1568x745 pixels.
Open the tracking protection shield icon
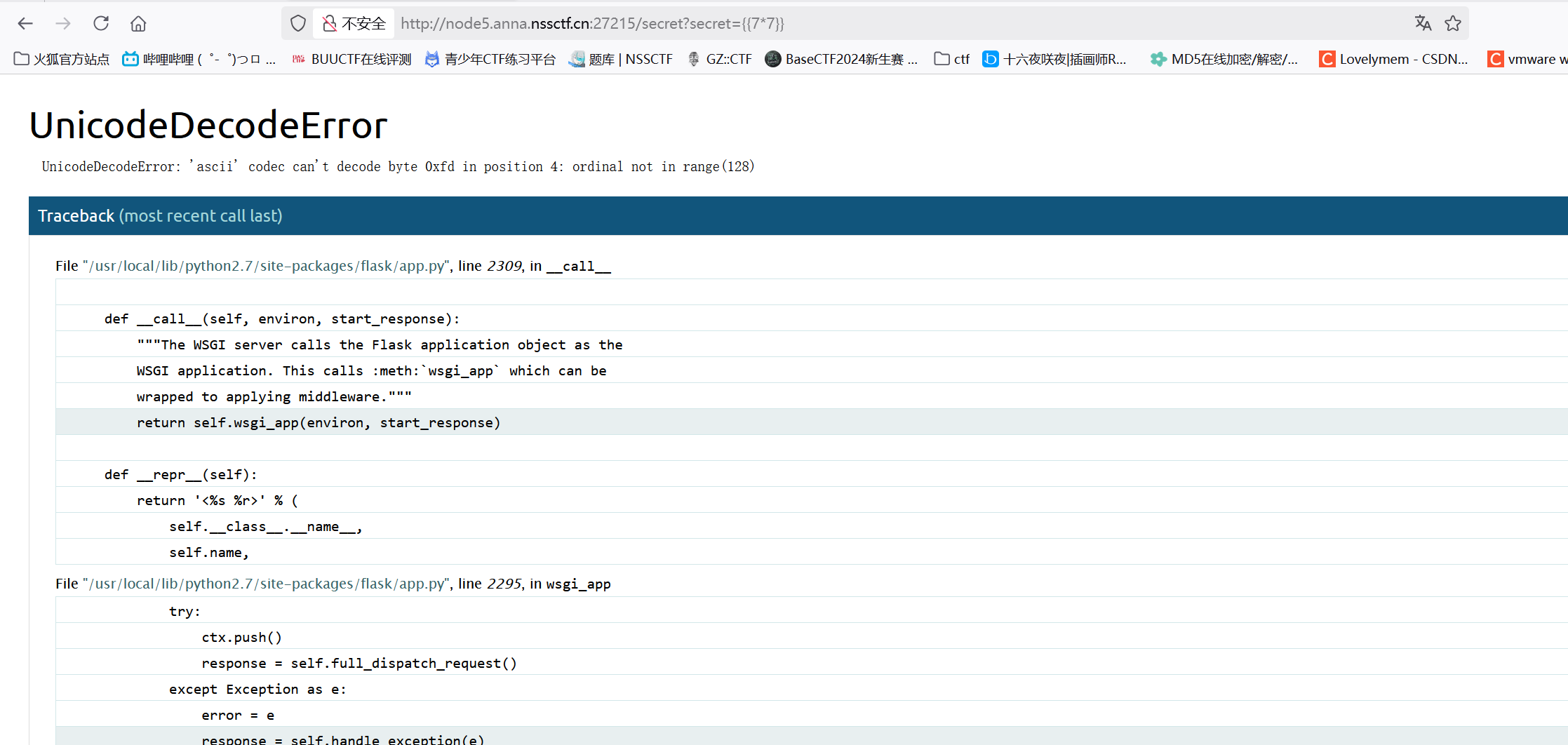pos(298,23)
